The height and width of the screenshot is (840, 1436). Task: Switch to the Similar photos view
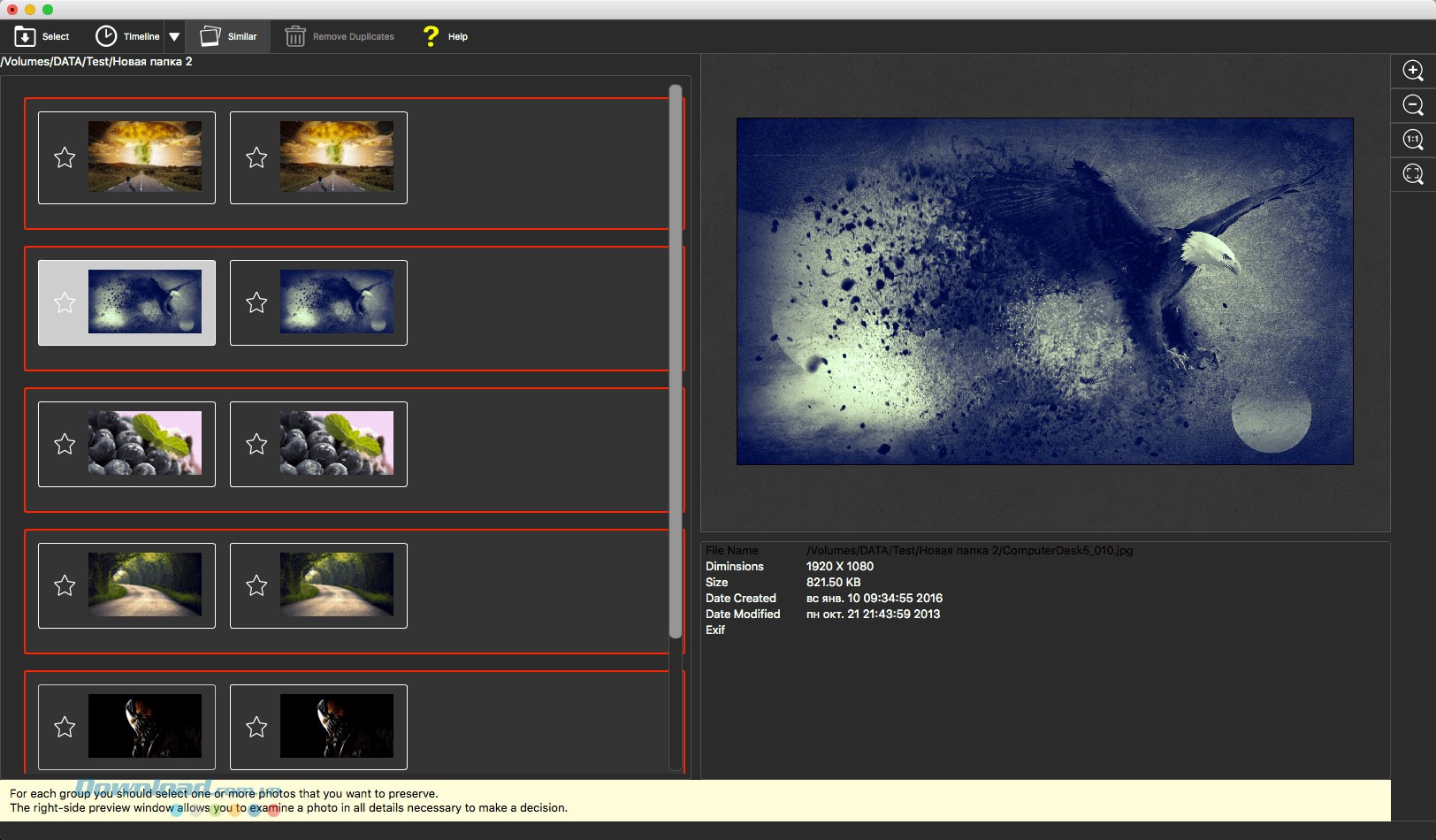[x=228, y=36]
